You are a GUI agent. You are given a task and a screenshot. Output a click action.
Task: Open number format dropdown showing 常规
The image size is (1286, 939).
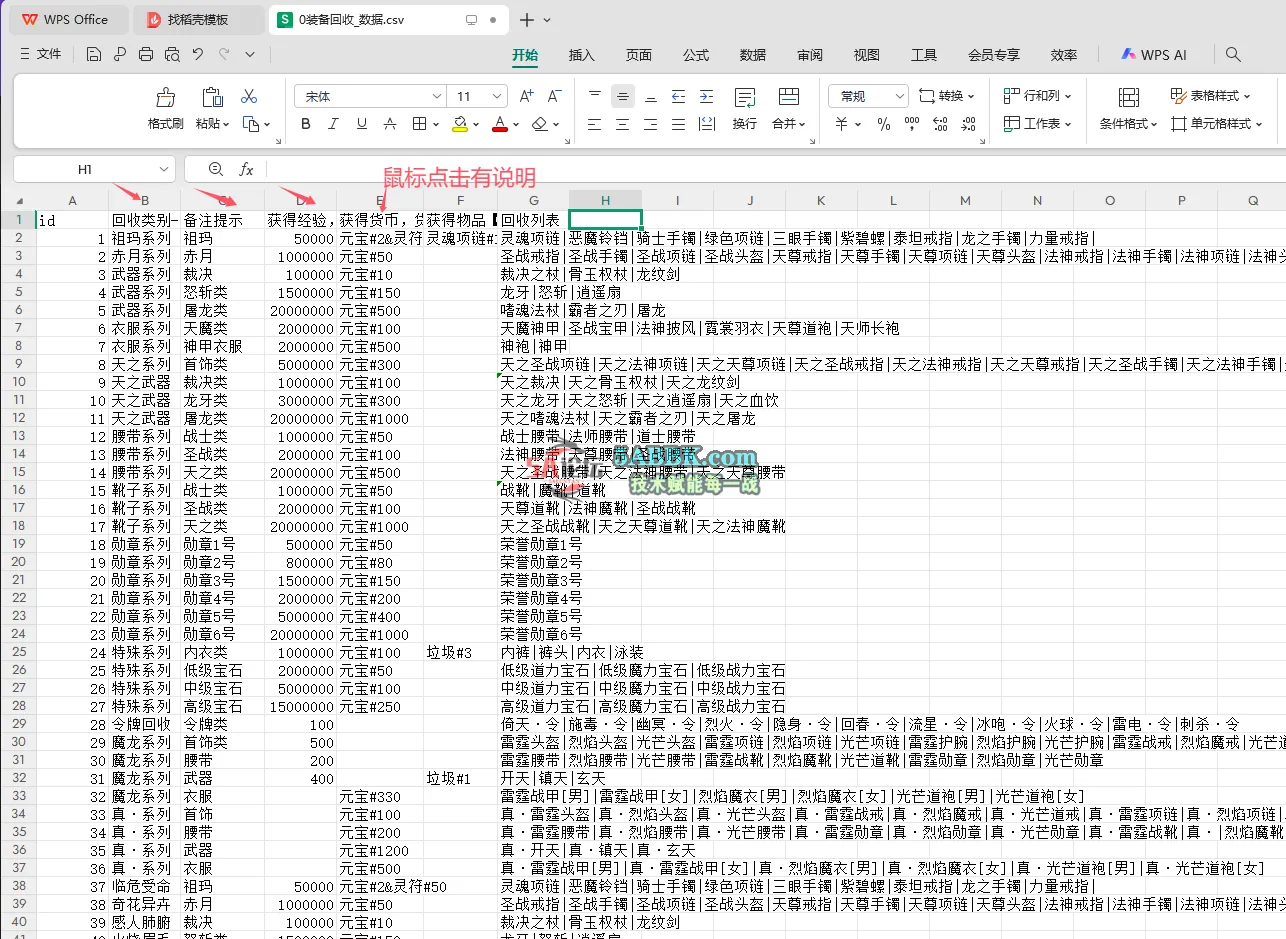(x=868, y=96)
